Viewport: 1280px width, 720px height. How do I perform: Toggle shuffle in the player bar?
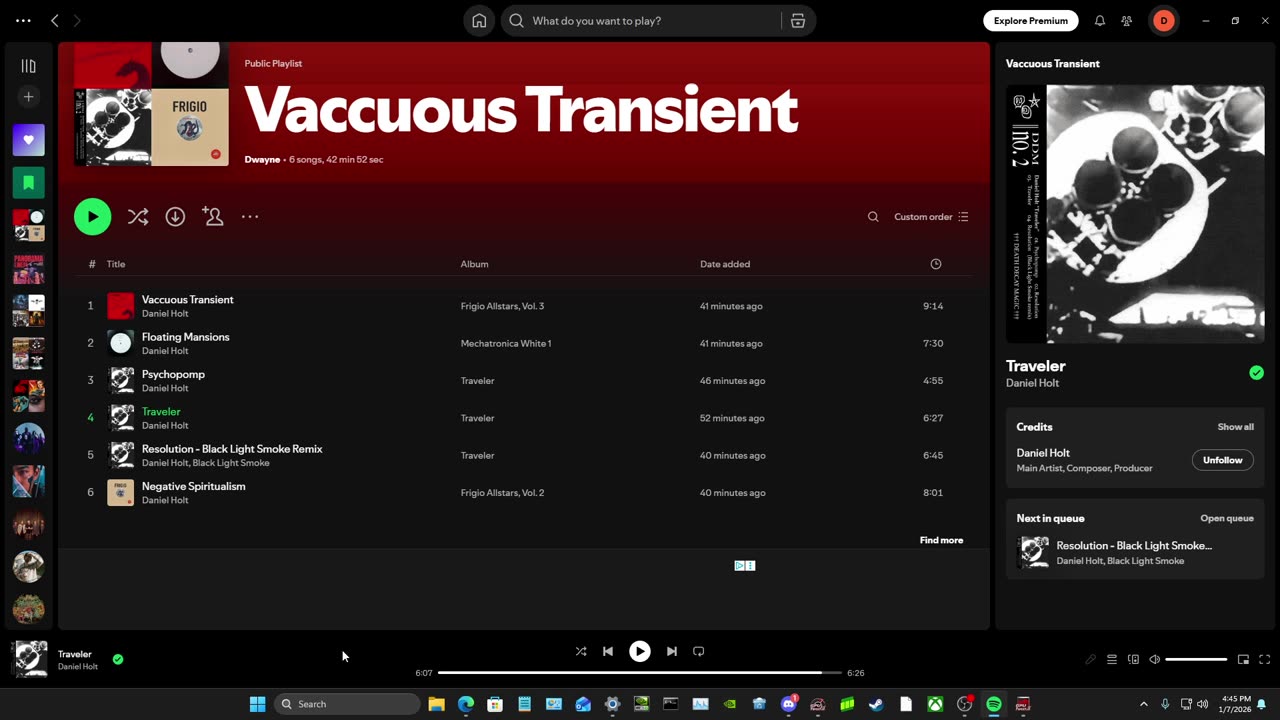[581, 651]
